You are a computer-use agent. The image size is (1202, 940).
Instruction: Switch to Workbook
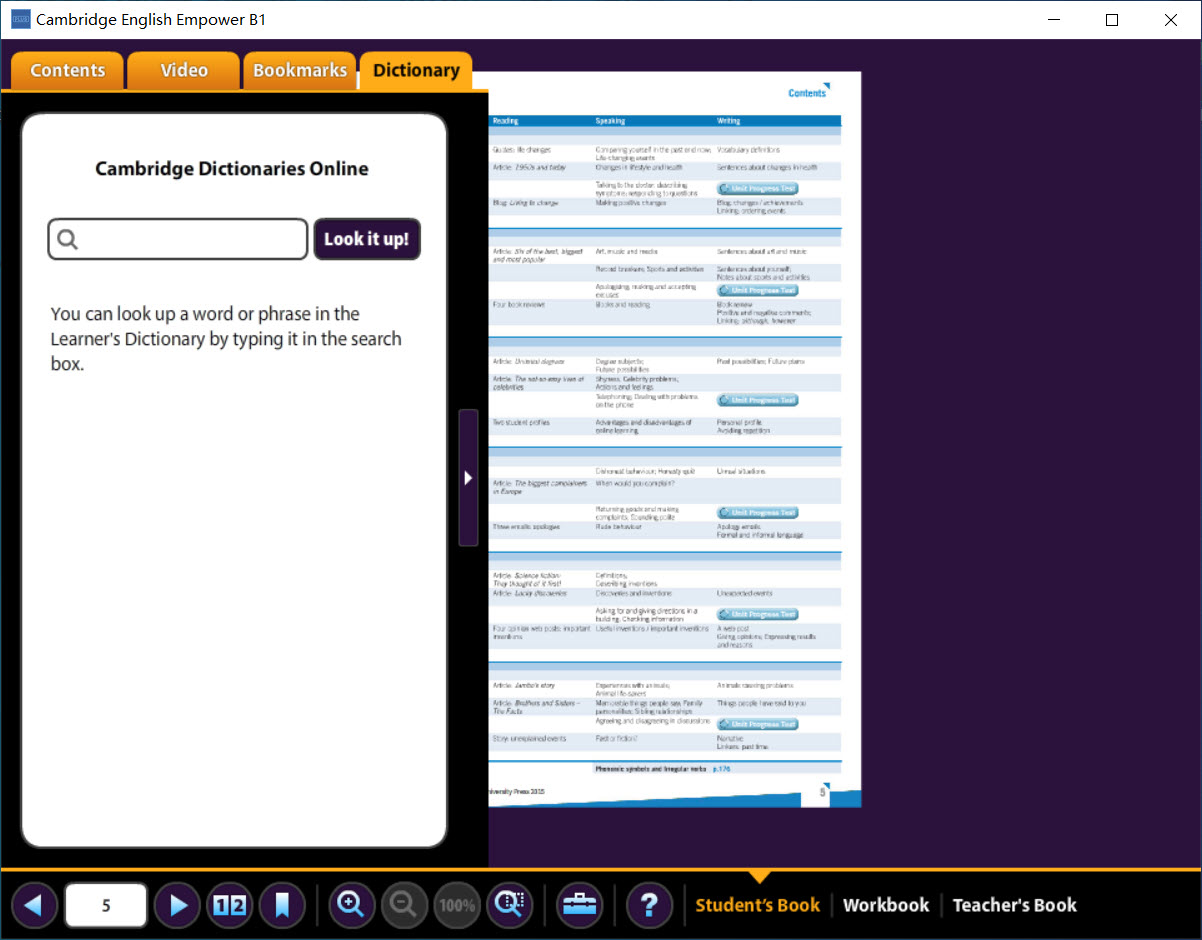[x=886, y=905]
